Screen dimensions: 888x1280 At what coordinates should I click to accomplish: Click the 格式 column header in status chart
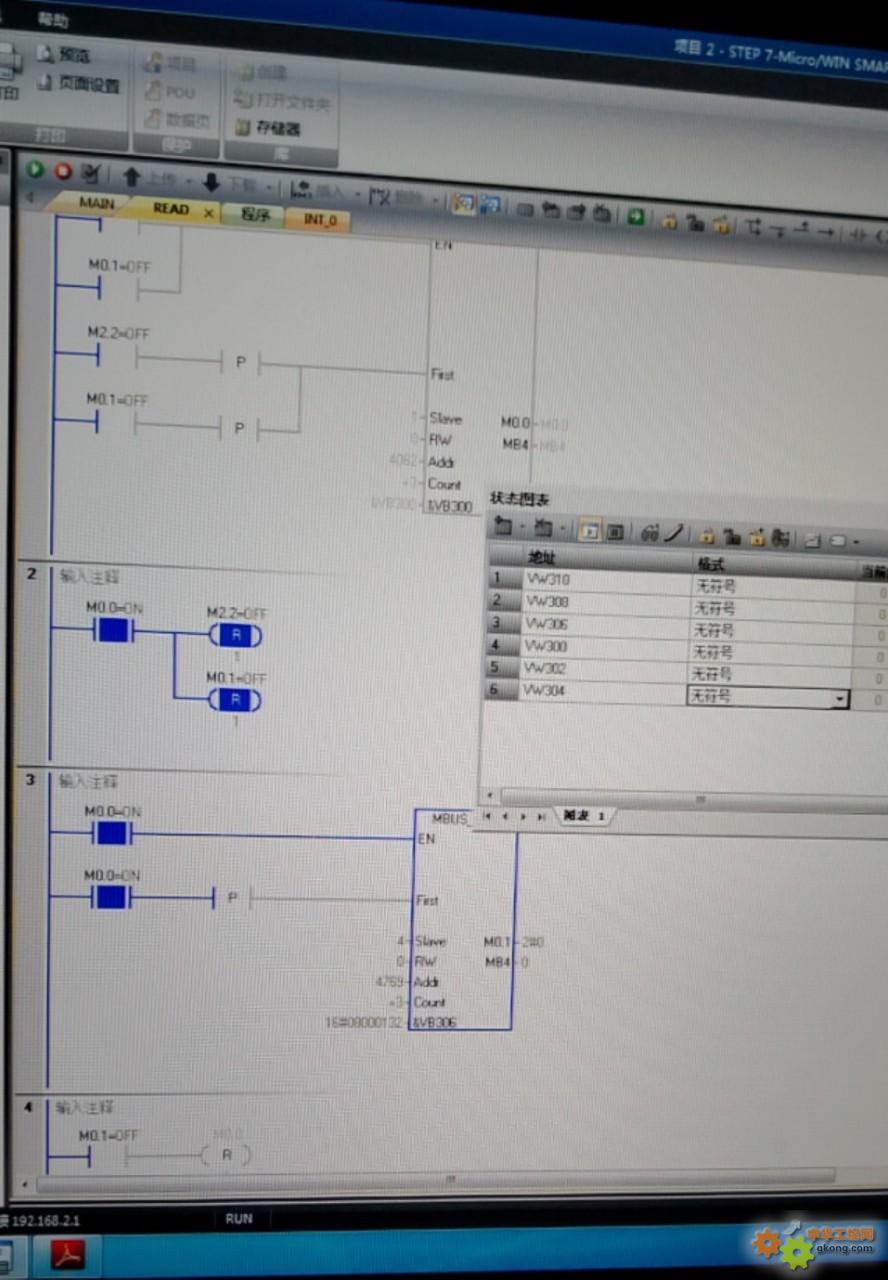pos(774,566)
